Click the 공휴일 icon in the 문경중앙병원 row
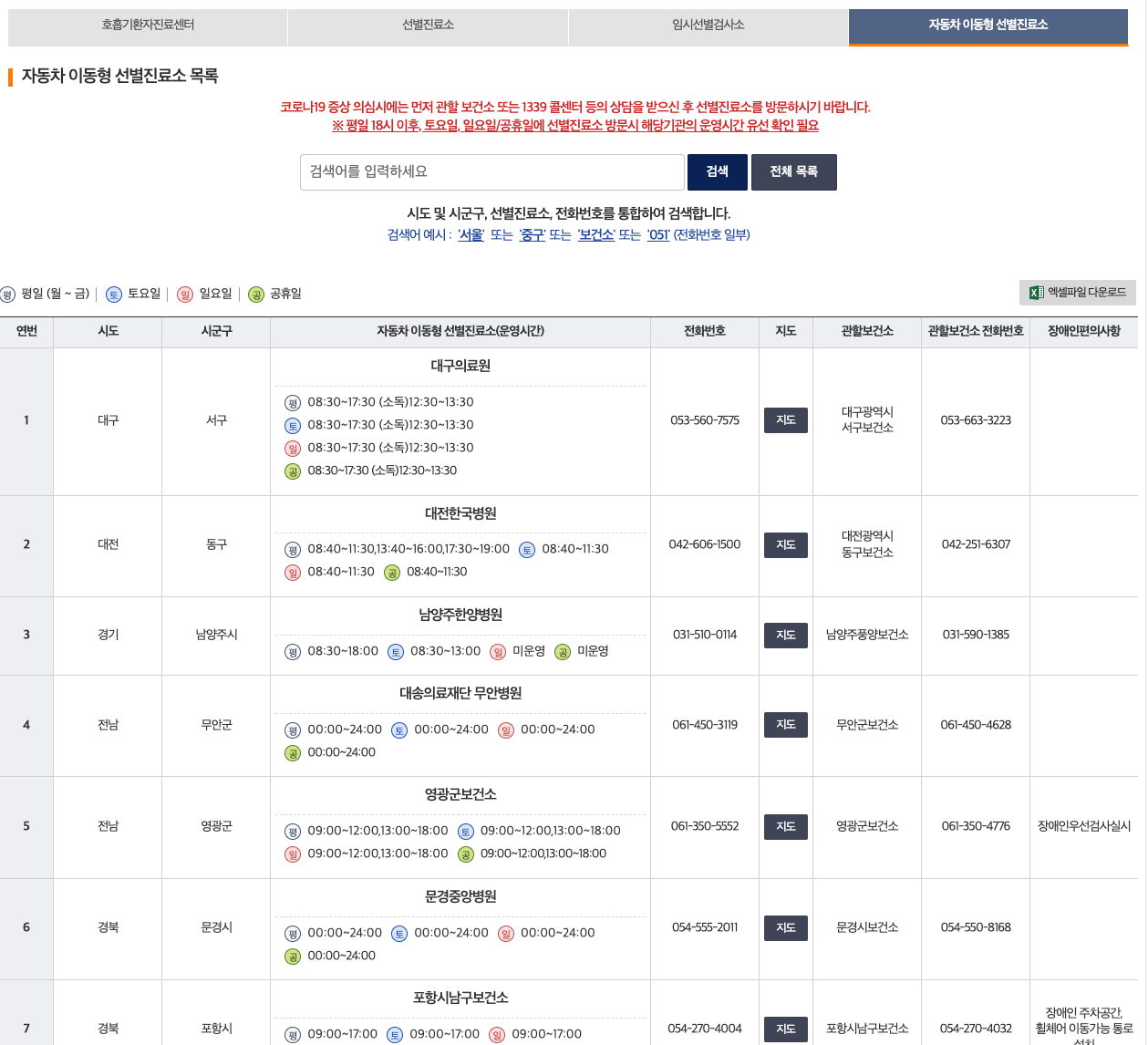This screenshot has height=1045, width=1148. pyautogui.click(x=293, y=957)
